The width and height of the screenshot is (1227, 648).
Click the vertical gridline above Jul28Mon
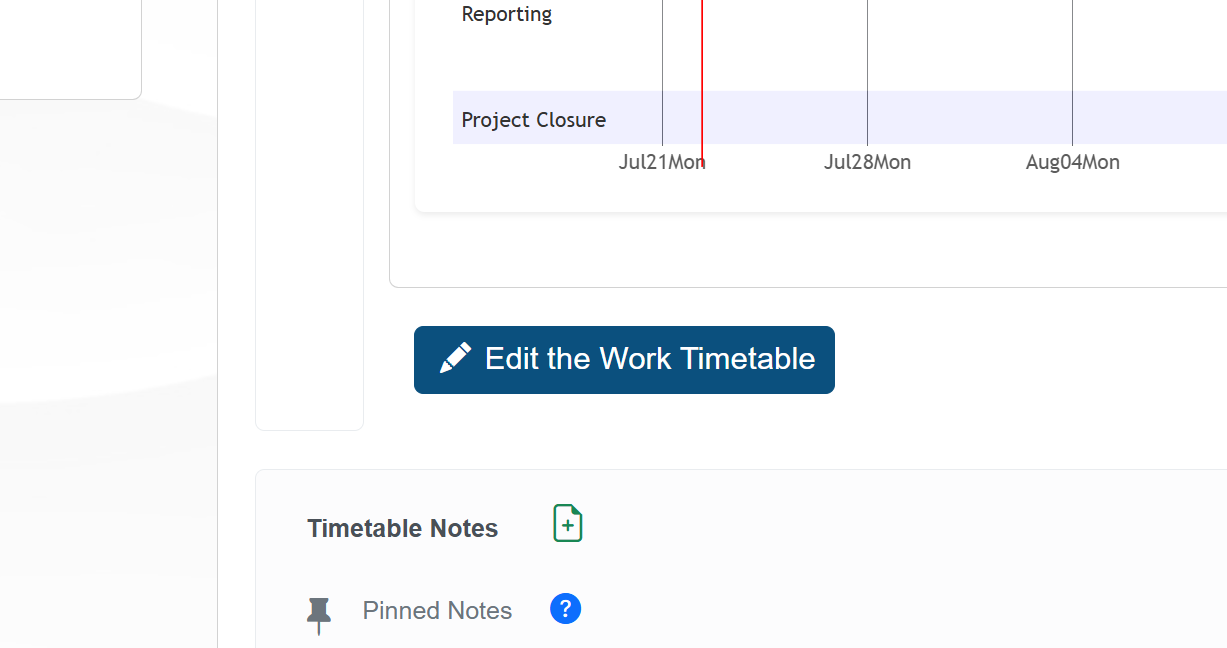click(867, 60)
